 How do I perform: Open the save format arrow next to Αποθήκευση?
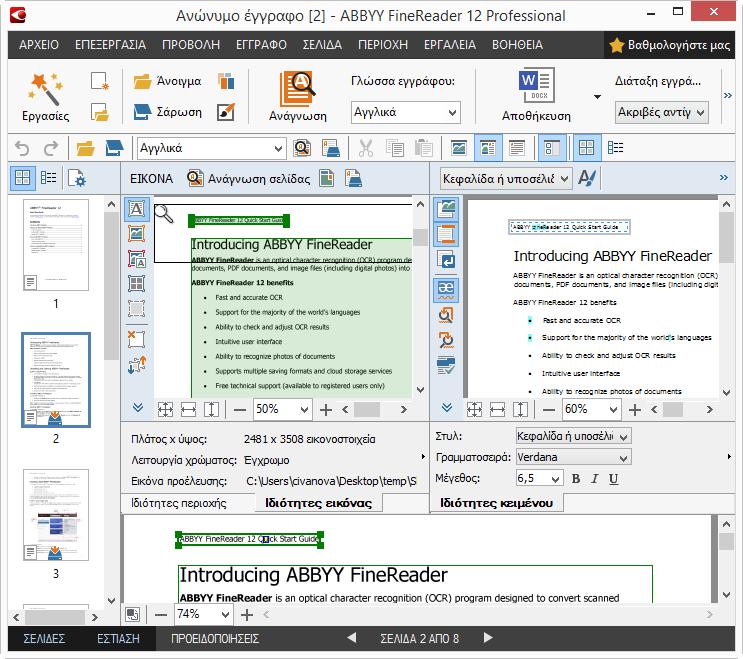[x=598, y=97]
